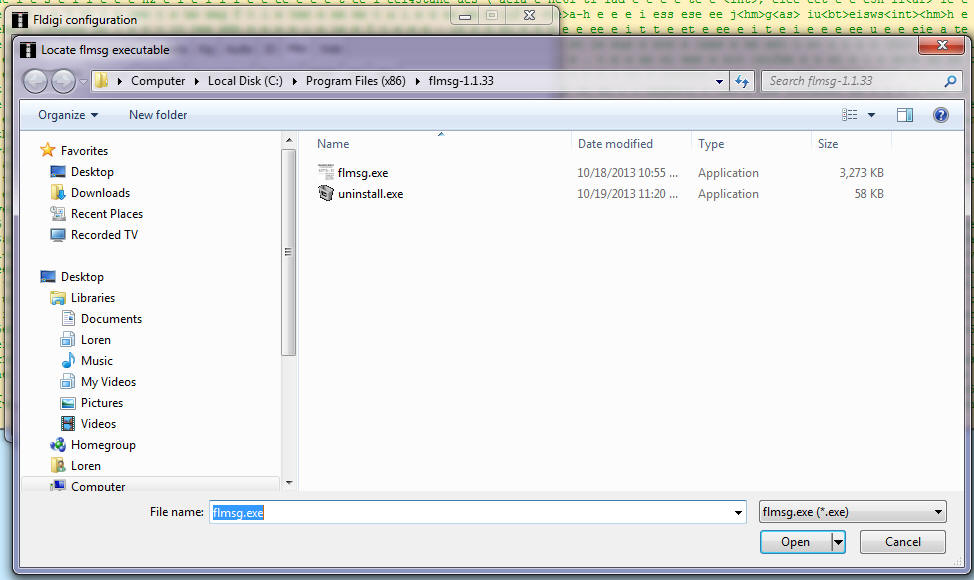This screenshot has height=580, width=974.
Task: Click the flmsg-1.1.33 breadcrumb segment
Action: click(x=461, y=81)
